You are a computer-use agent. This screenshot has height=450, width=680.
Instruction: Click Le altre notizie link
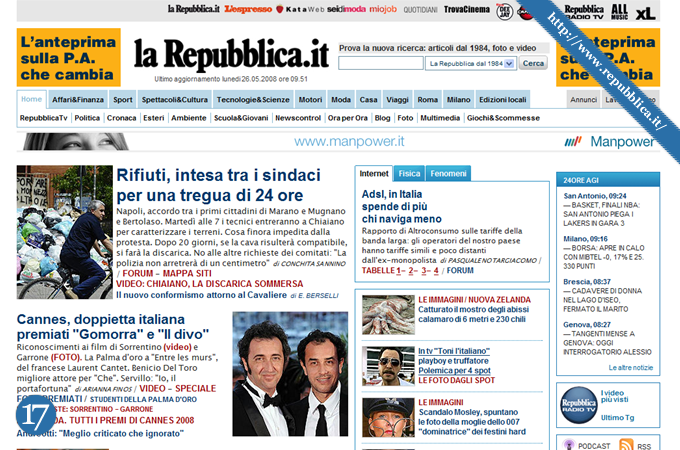(631, 368)
